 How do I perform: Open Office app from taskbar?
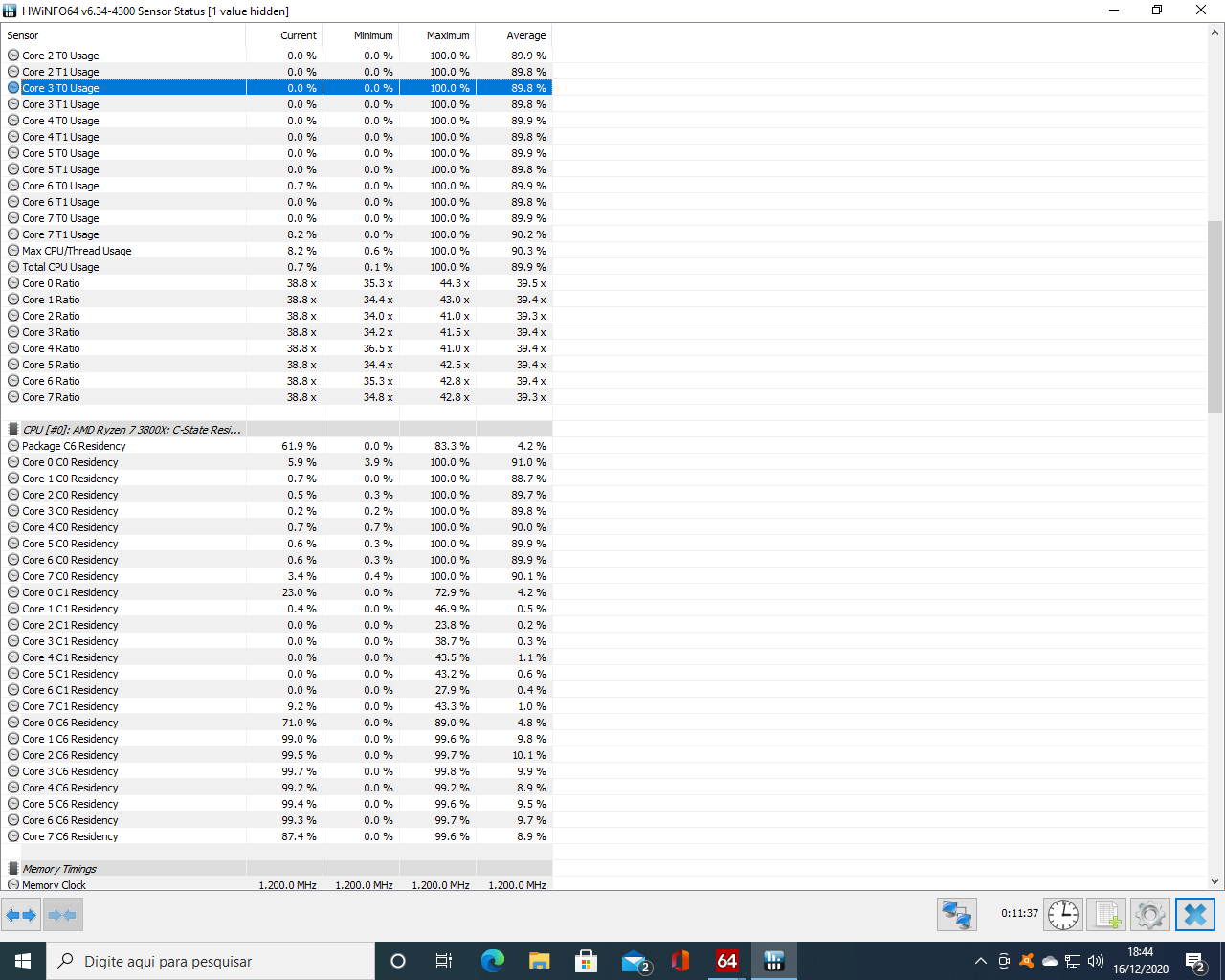pos(680,961)
